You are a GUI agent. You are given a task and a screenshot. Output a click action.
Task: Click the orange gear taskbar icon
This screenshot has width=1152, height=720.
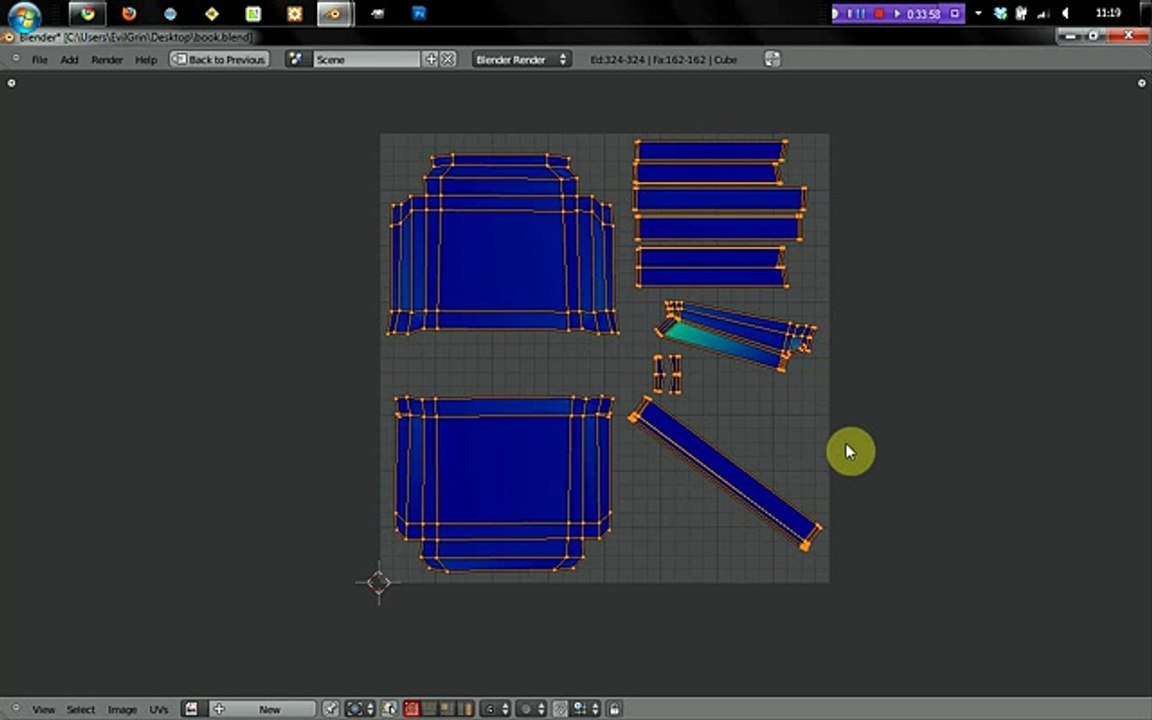295,13
